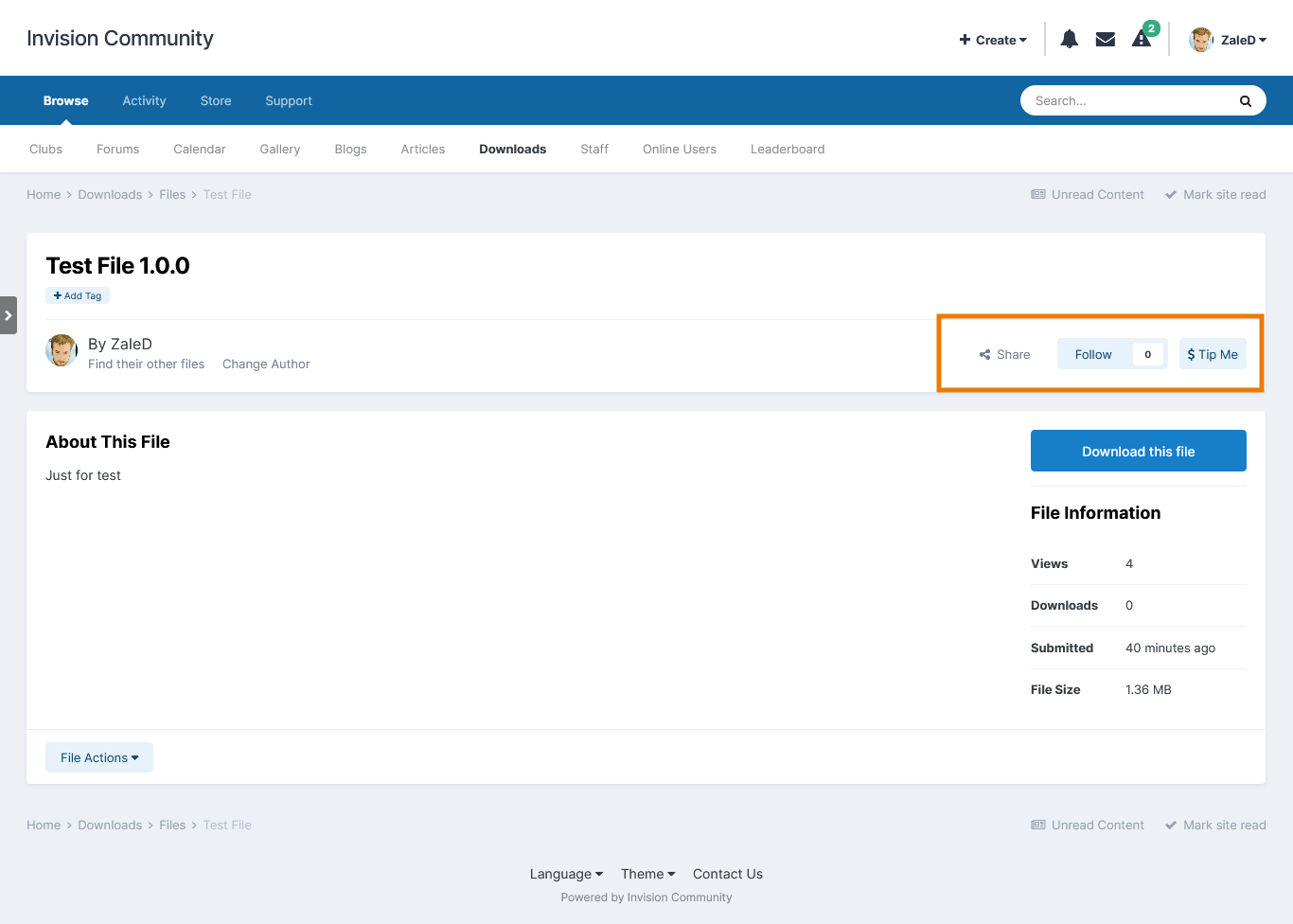Go to the Forums sub-menu item
Viewport: 1293px width, 924px height.
click(x=117, y=149)
